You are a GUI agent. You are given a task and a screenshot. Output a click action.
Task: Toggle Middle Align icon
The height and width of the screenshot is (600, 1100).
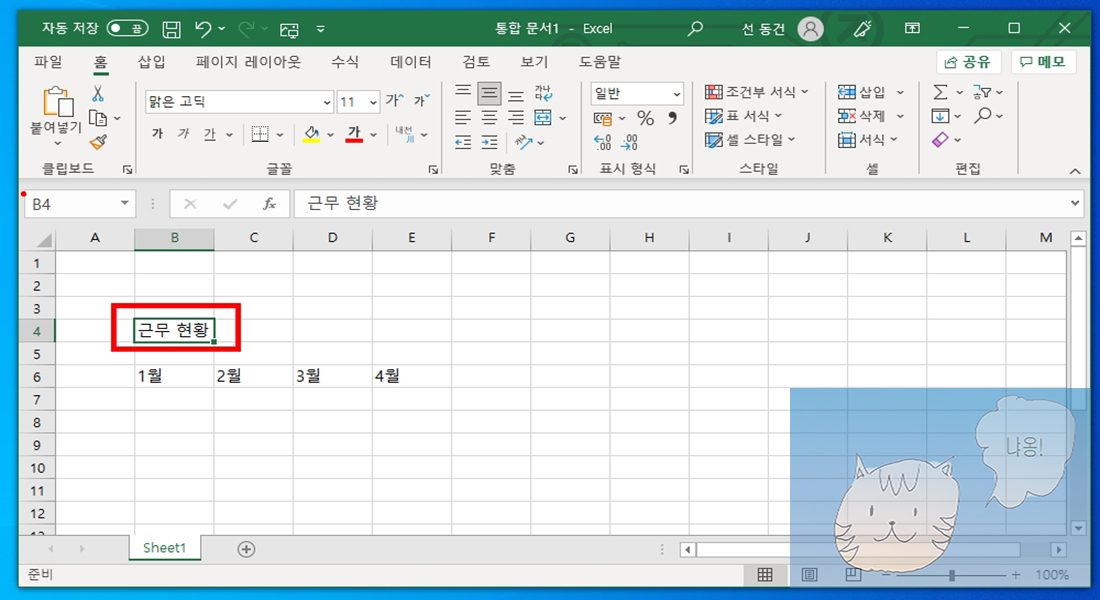[x=489, y=93]
